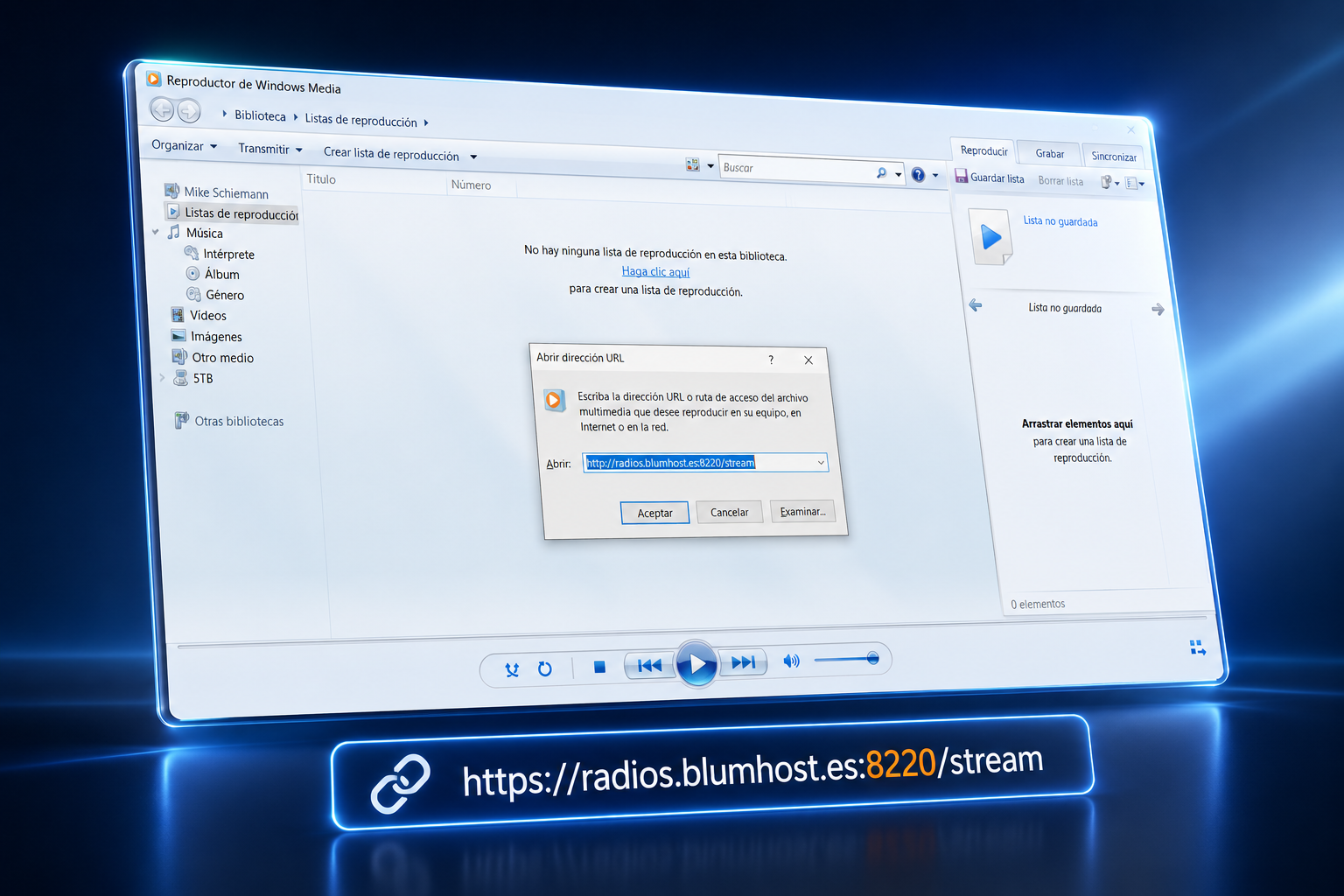Click the search magnifier icon
Image resolution: width=1344 pixels, height=896 pixels.
pyautogui.click(x=881, y=173)
